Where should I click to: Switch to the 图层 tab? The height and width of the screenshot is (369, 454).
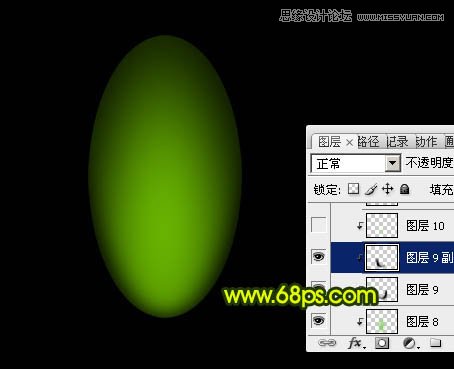[329, 142]
